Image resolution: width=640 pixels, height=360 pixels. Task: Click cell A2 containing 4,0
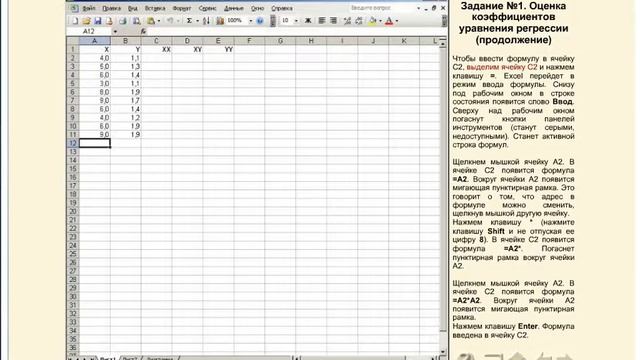point(94,58)
